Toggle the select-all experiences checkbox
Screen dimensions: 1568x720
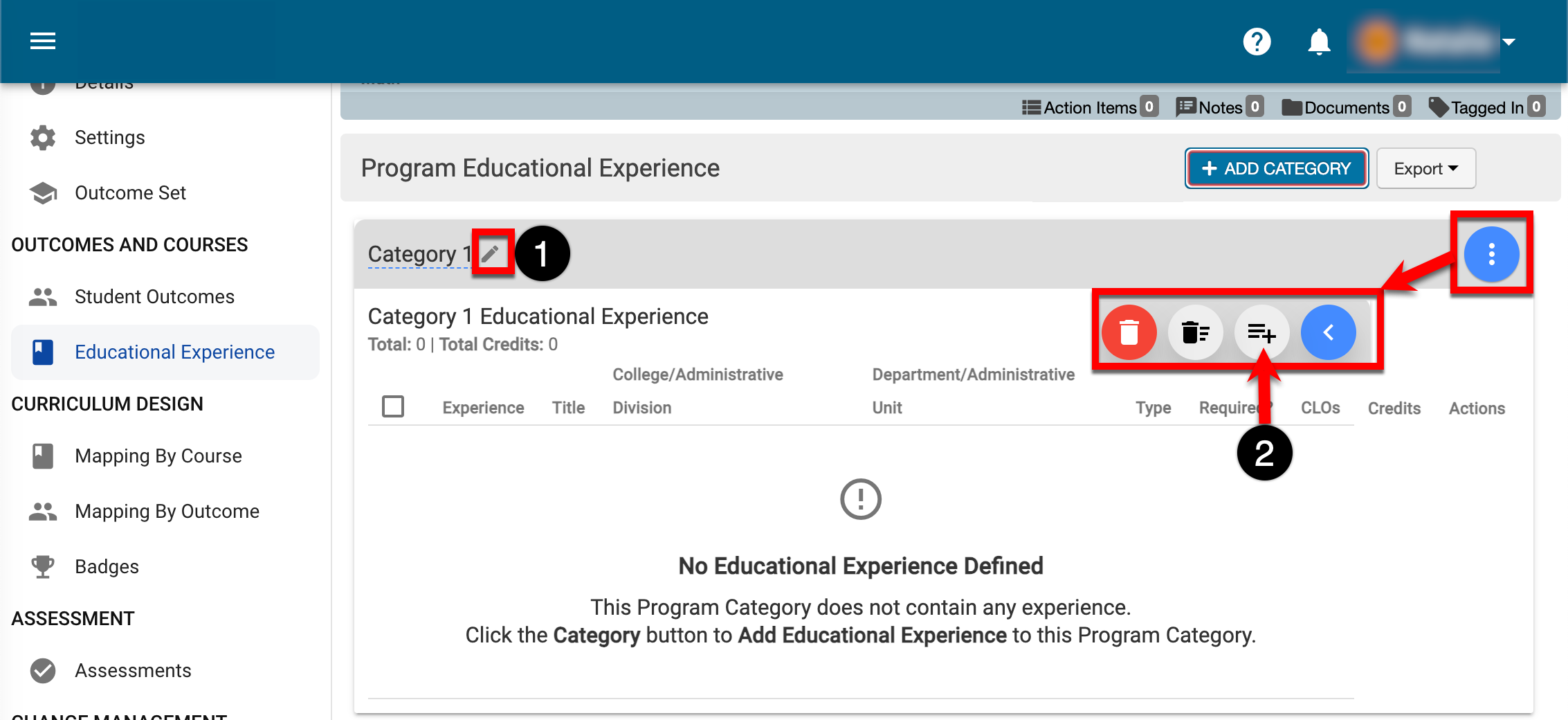[393, 406]
